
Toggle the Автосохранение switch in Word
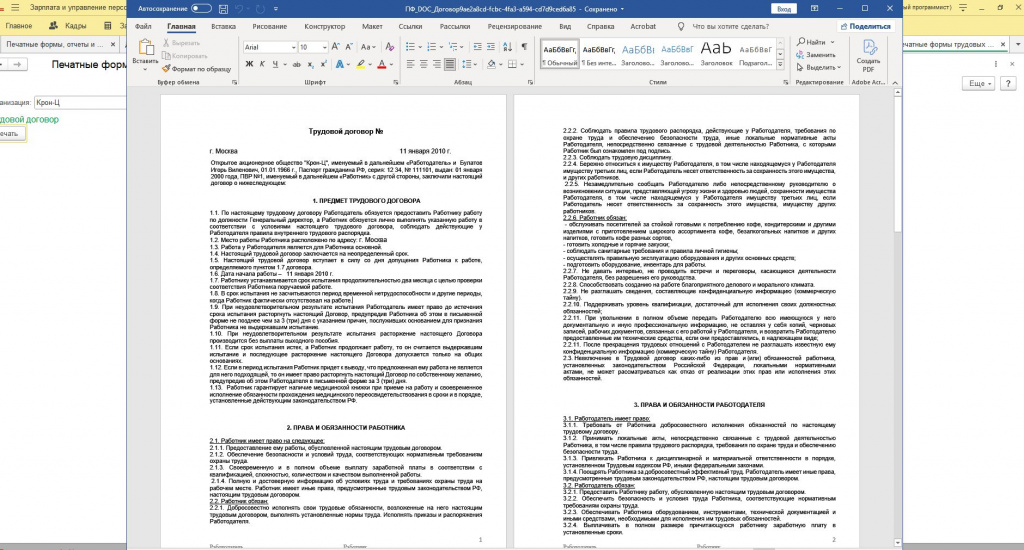201,9
